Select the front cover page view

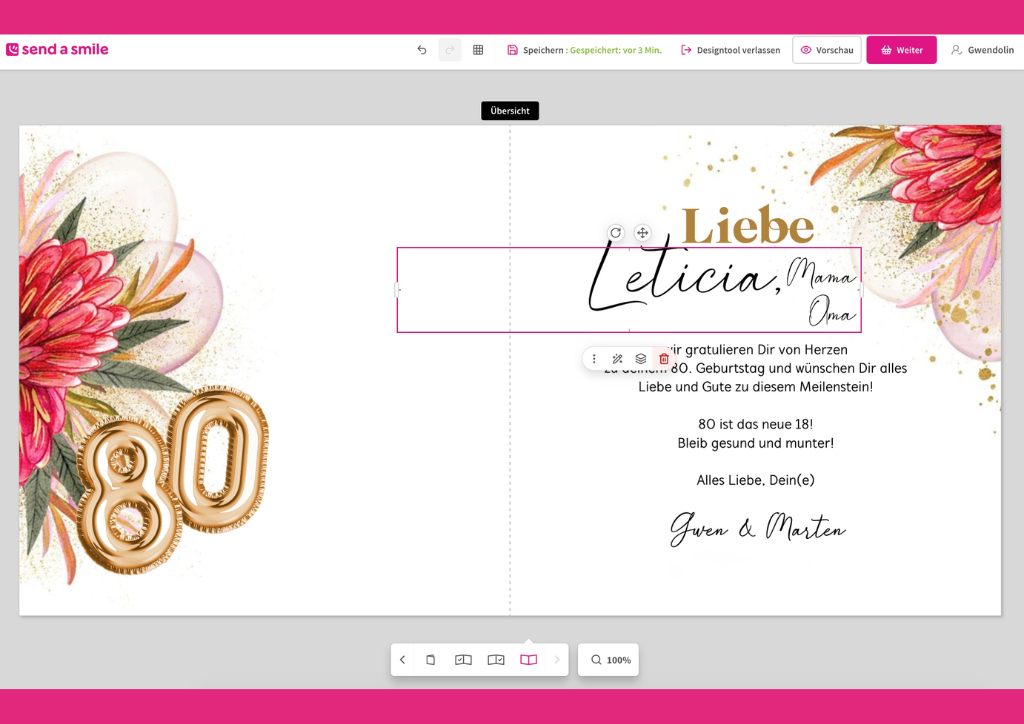(430, 659)
